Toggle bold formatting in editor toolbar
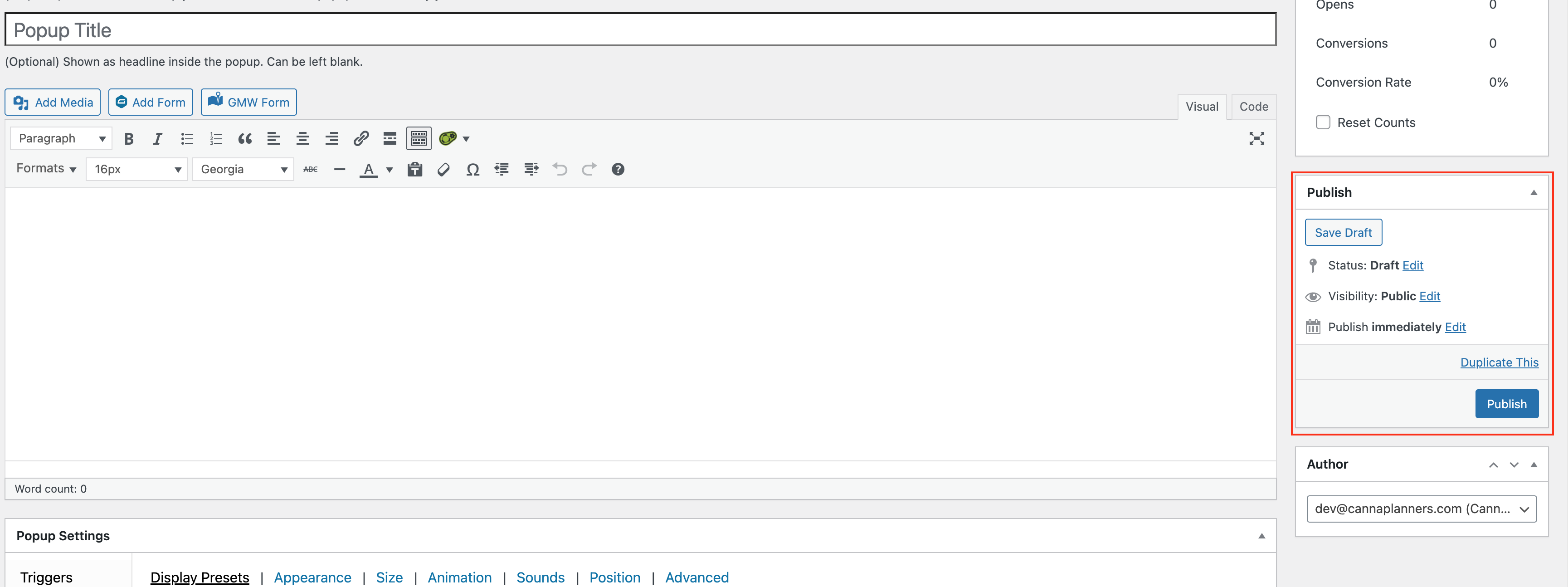Screen dimensions: 1568x587 [x=128, y=139]
